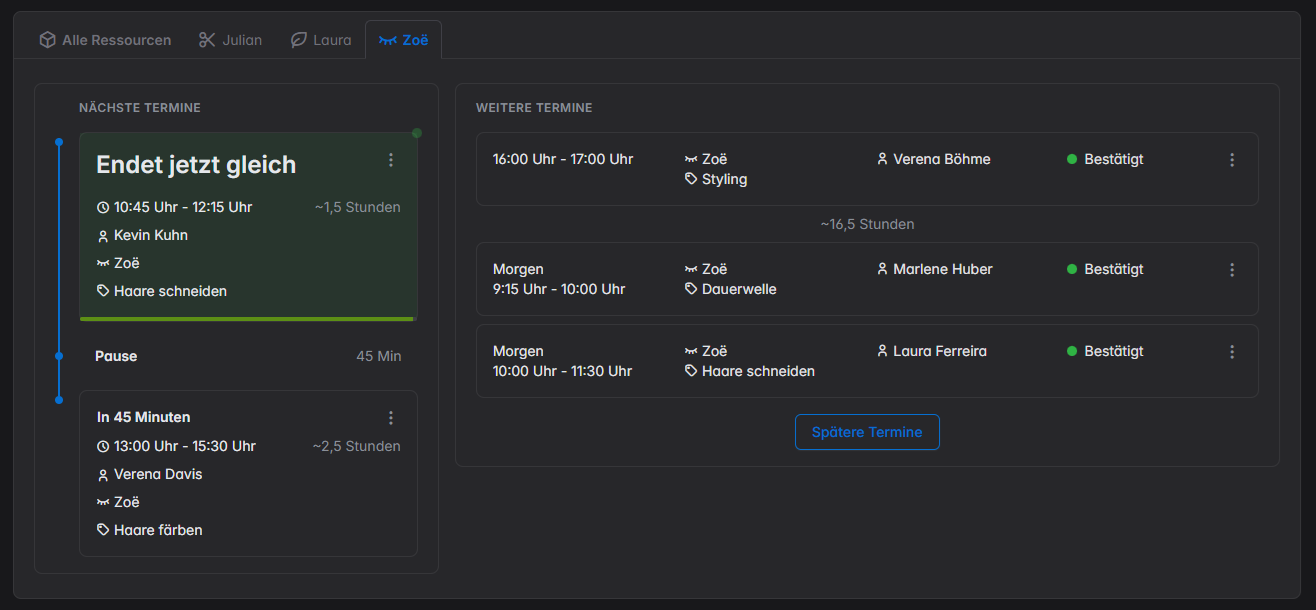Image resolution: width=1316 pixels, height=610 pixels.
Task: Click the Pause label in timeline
Action: [116, 356]
